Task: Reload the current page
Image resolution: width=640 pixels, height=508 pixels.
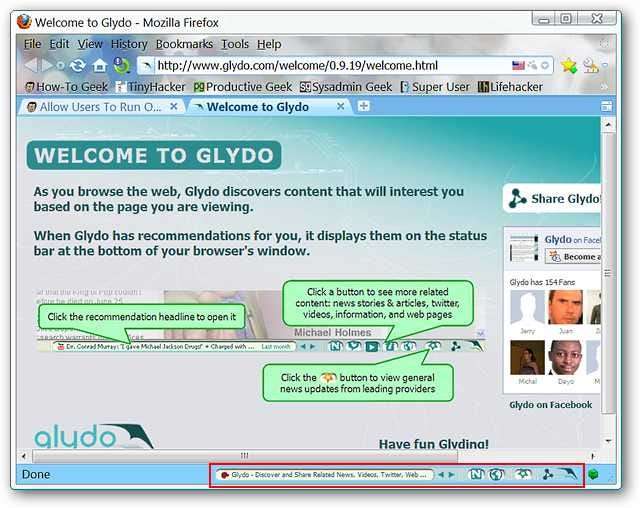Action: (x=77, y=65)
